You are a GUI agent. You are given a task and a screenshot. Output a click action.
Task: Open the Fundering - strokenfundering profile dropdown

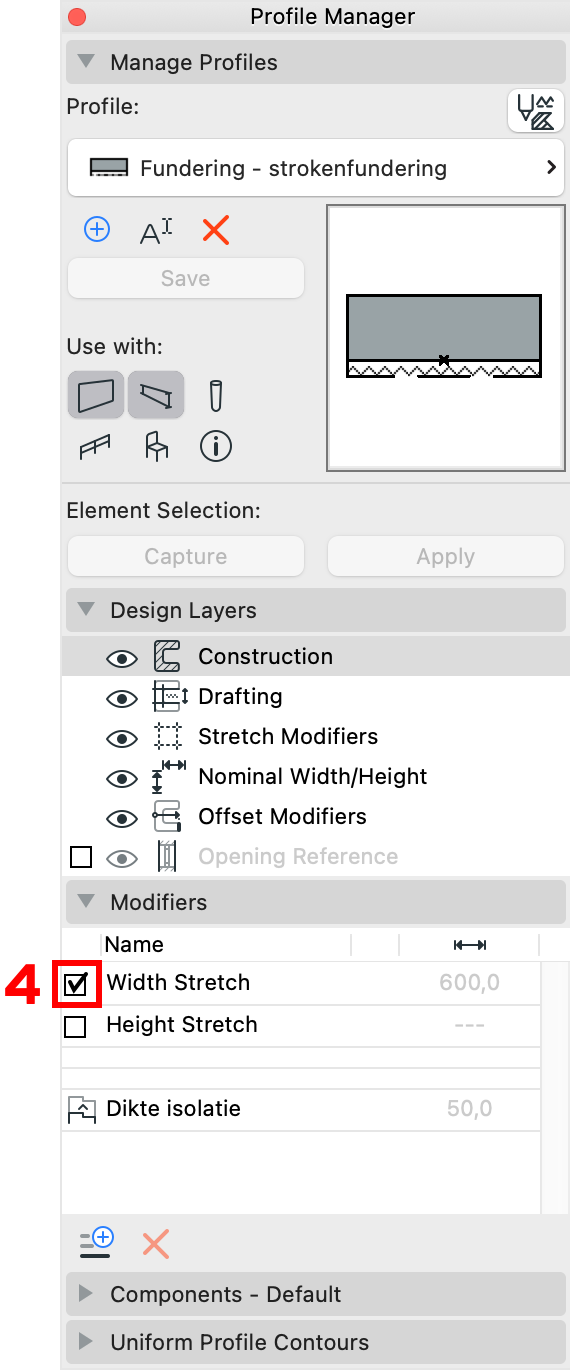[x=315, y=168]
